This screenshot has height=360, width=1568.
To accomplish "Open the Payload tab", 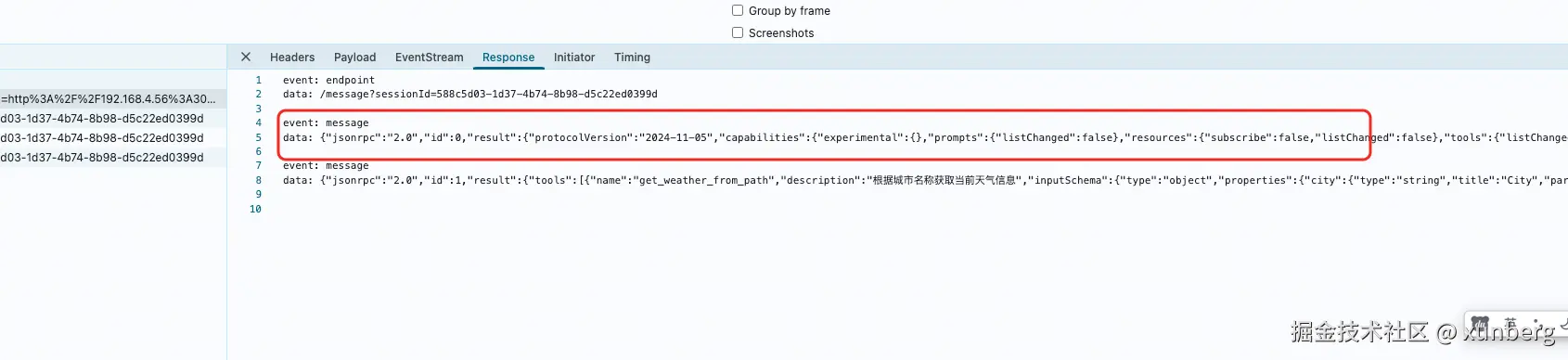I will pyautogui.click(x=355, y=58).
